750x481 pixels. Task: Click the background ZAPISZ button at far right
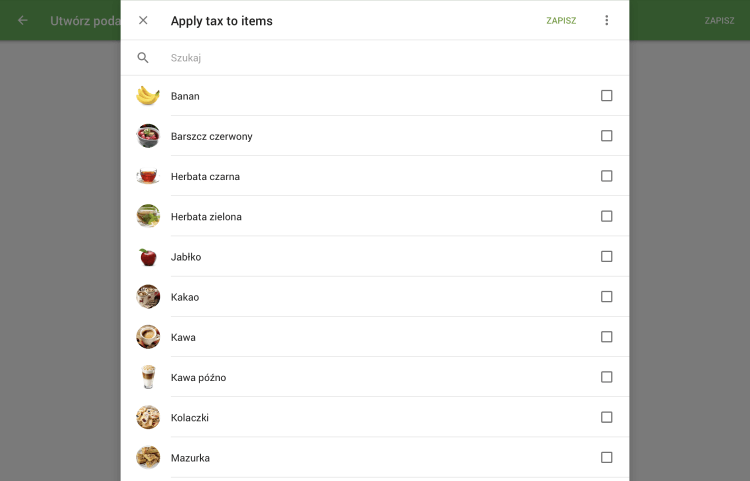(719, 20)
